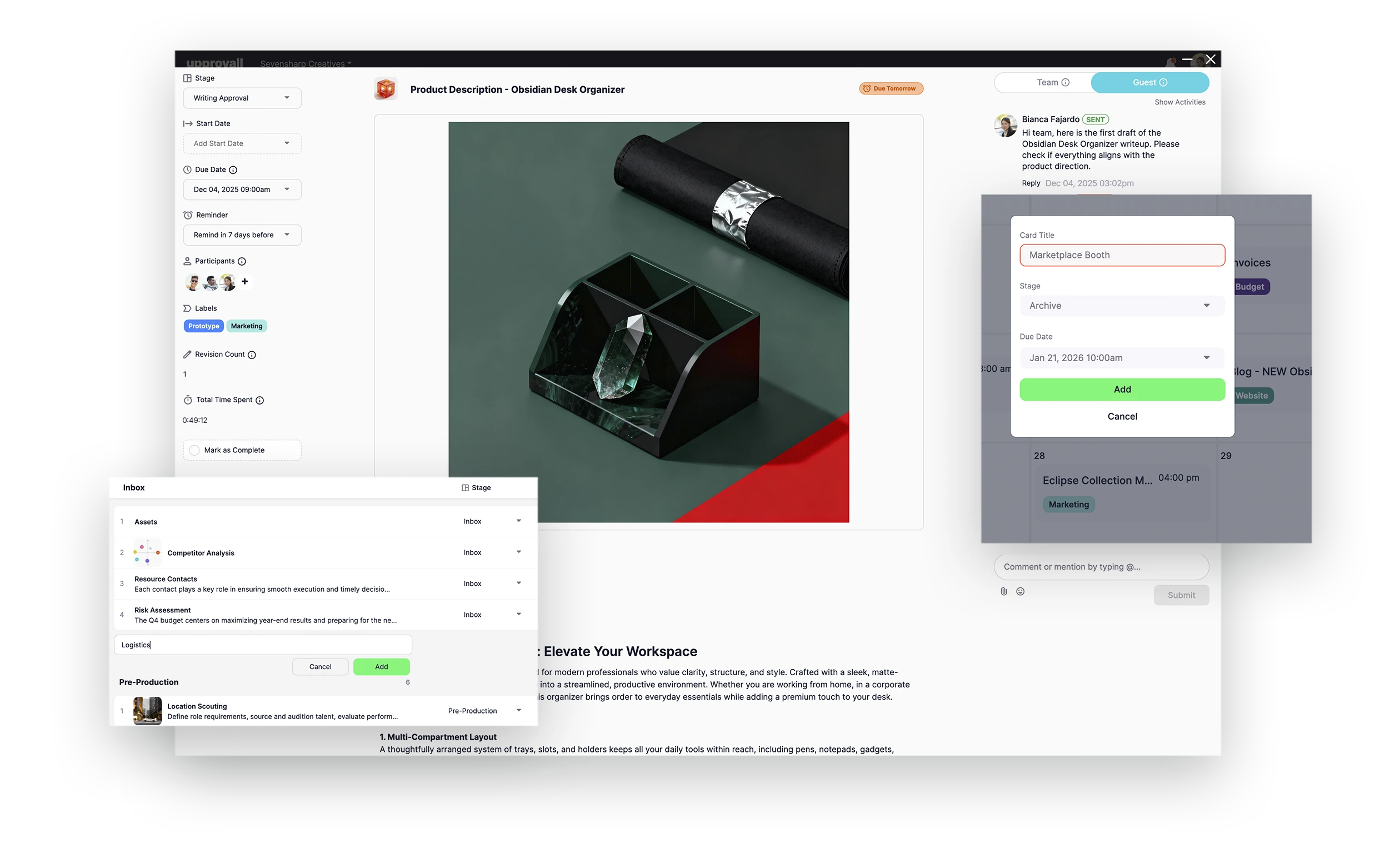Click the green Add button in the card dialog
1400x853 pixels.
[x=1121, y=390]
